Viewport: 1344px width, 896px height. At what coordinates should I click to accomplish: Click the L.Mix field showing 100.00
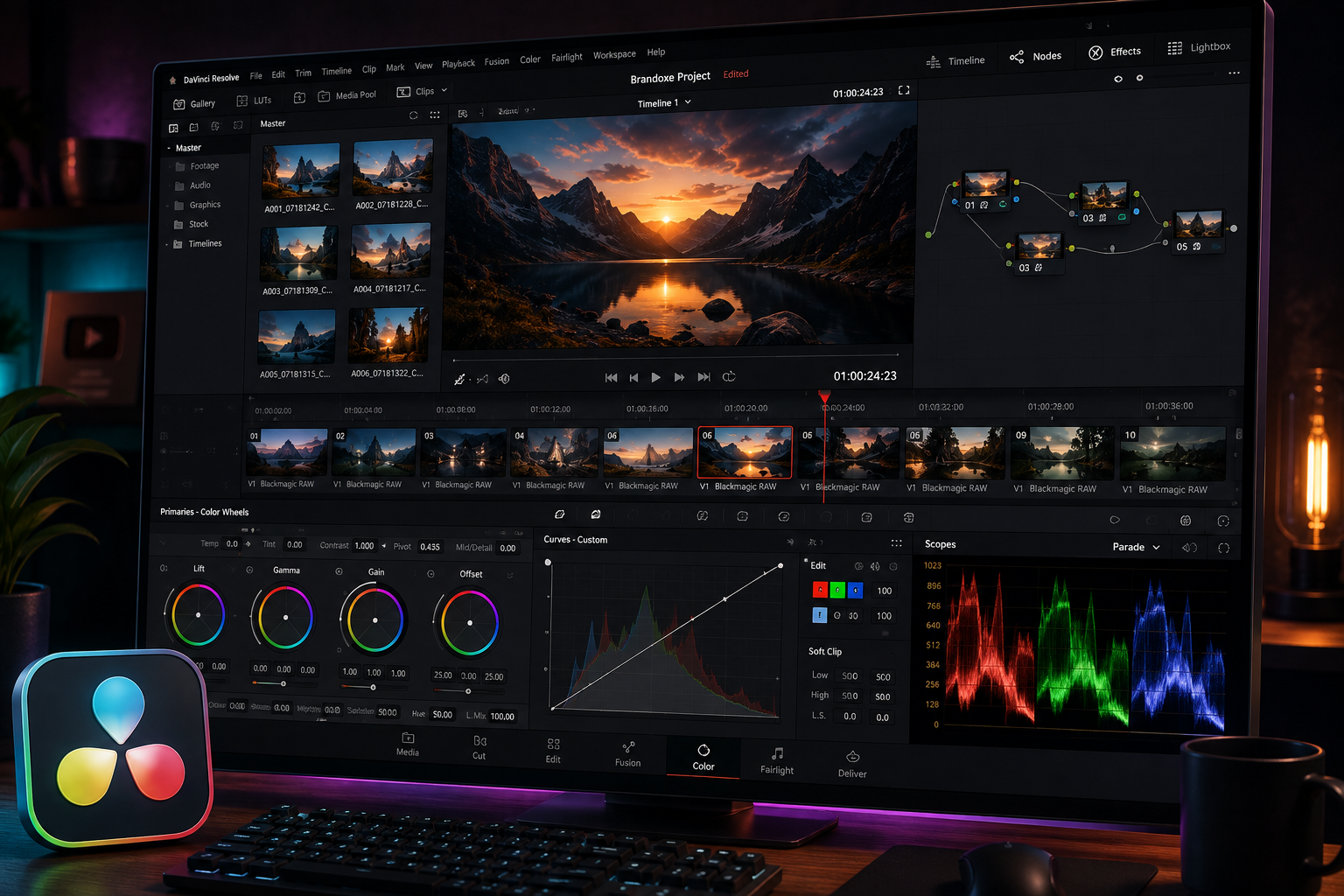point(502,717)
